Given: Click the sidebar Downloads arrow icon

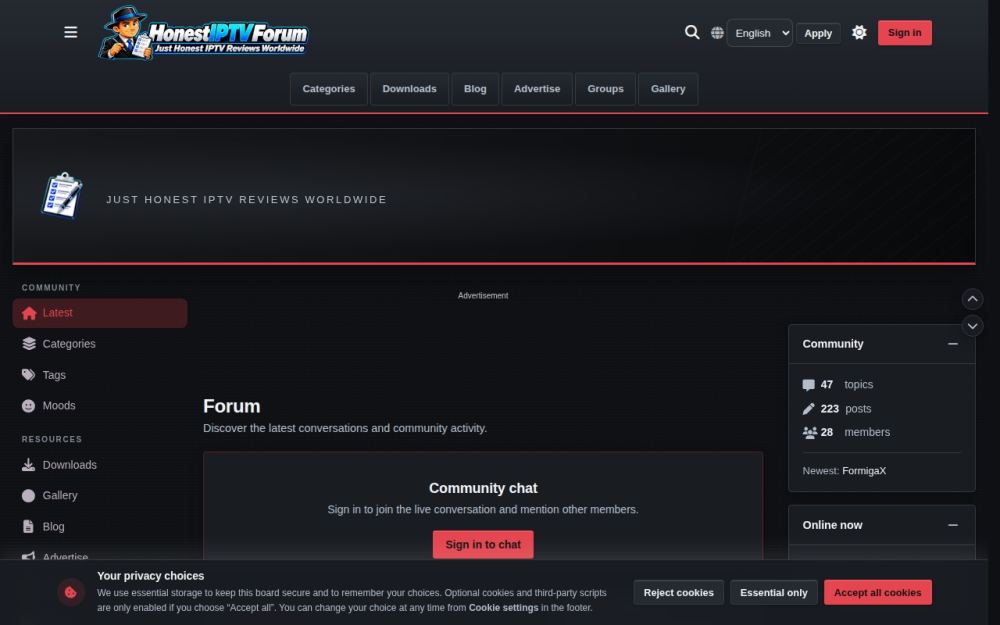Looking at the screenshot, I should [29, 465].
